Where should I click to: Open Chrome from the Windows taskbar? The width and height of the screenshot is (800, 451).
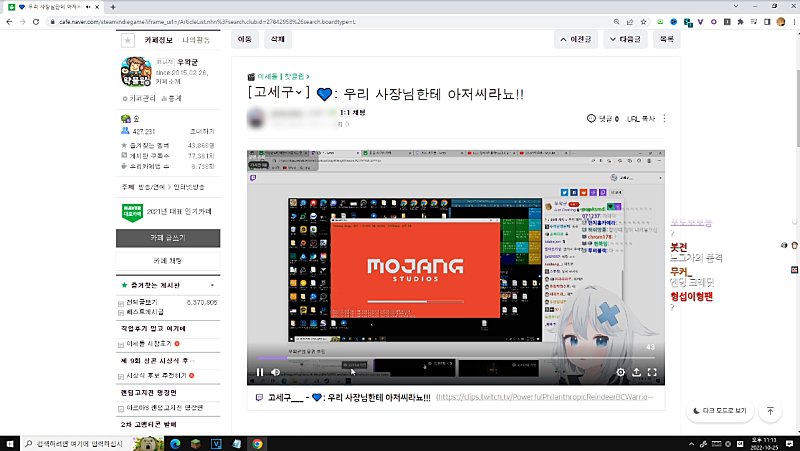tap(257, 442)
